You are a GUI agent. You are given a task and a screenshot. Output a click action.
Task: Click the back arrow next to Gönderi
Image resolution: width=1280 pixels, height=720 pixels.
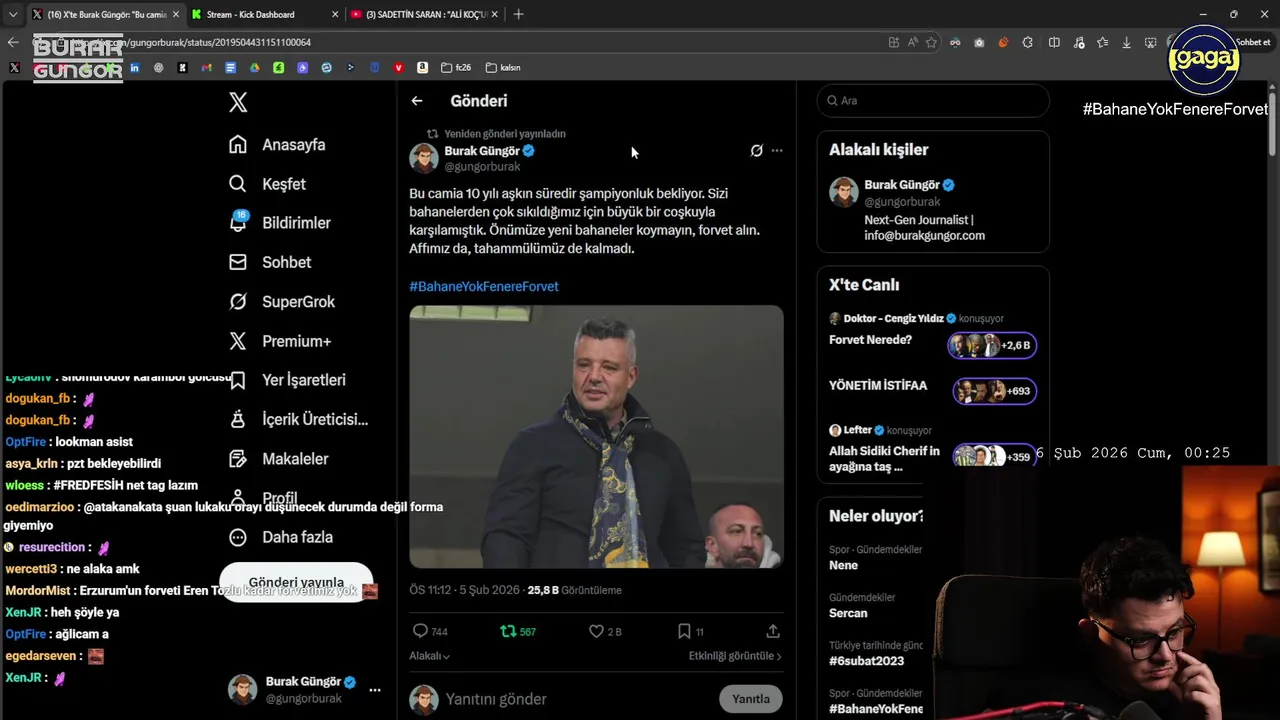pos(417,101)
